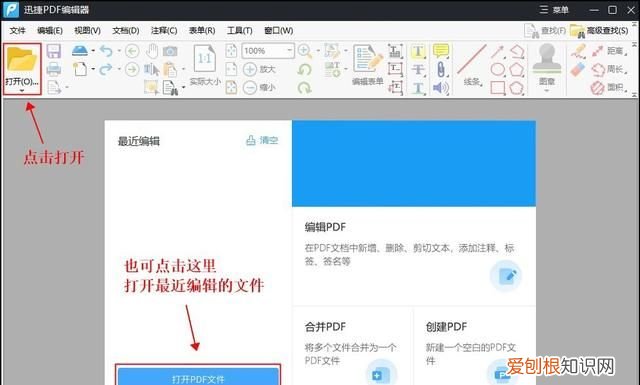Open the 视图(V) menu
Viewport: 640px width, 385px height.
tap(87, 31)
